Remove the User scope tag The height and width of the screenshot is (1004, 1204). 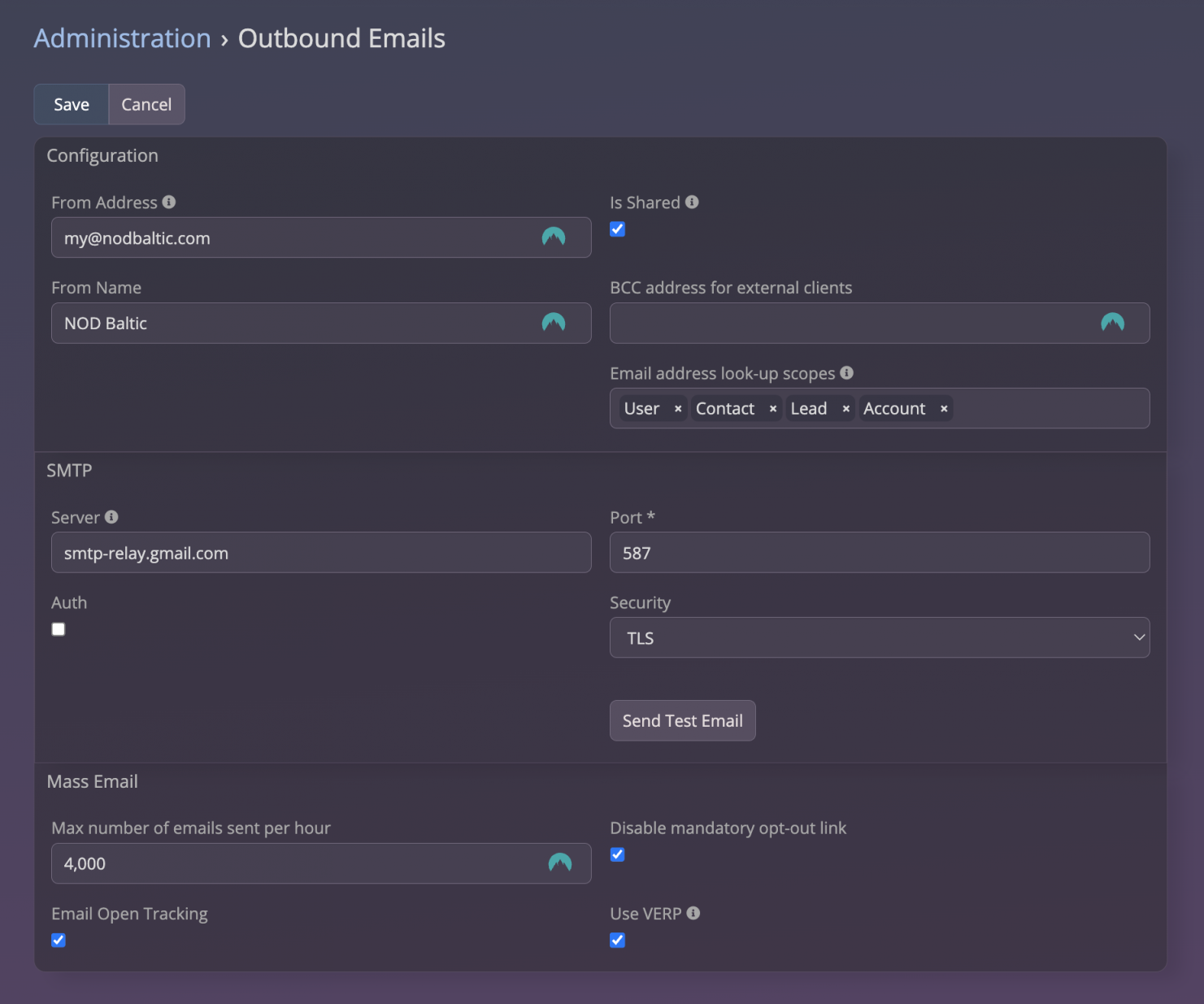(x=678, y=409)
